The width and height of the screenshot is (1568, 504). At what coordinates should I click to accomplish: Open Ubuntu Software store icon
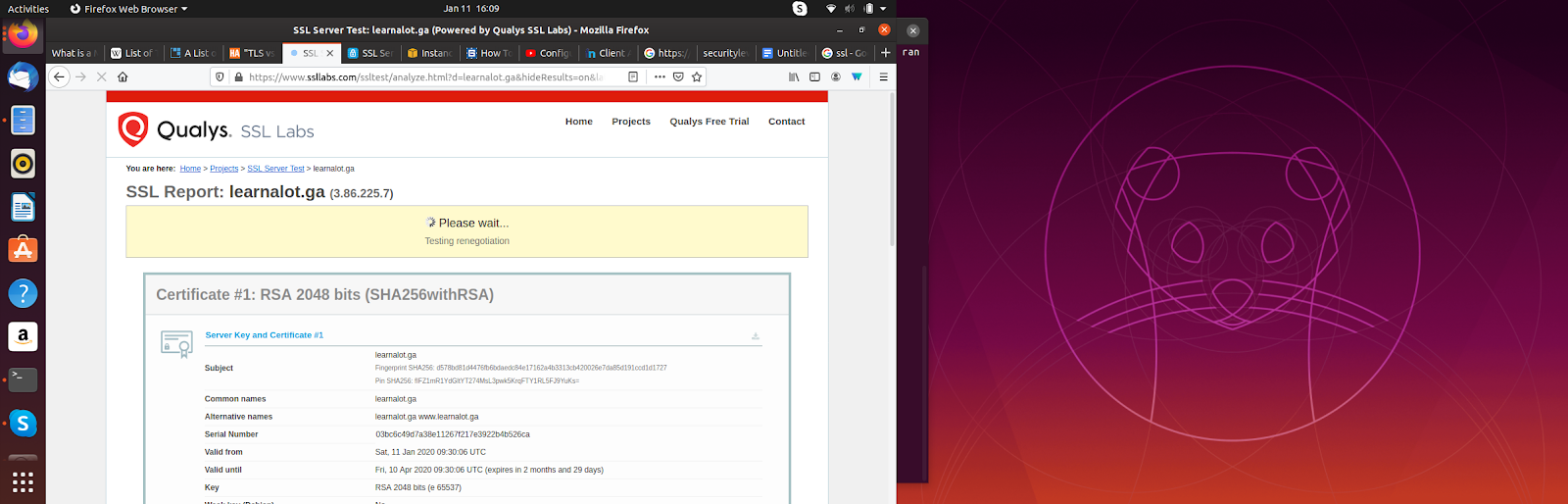(x=23, y=250)
